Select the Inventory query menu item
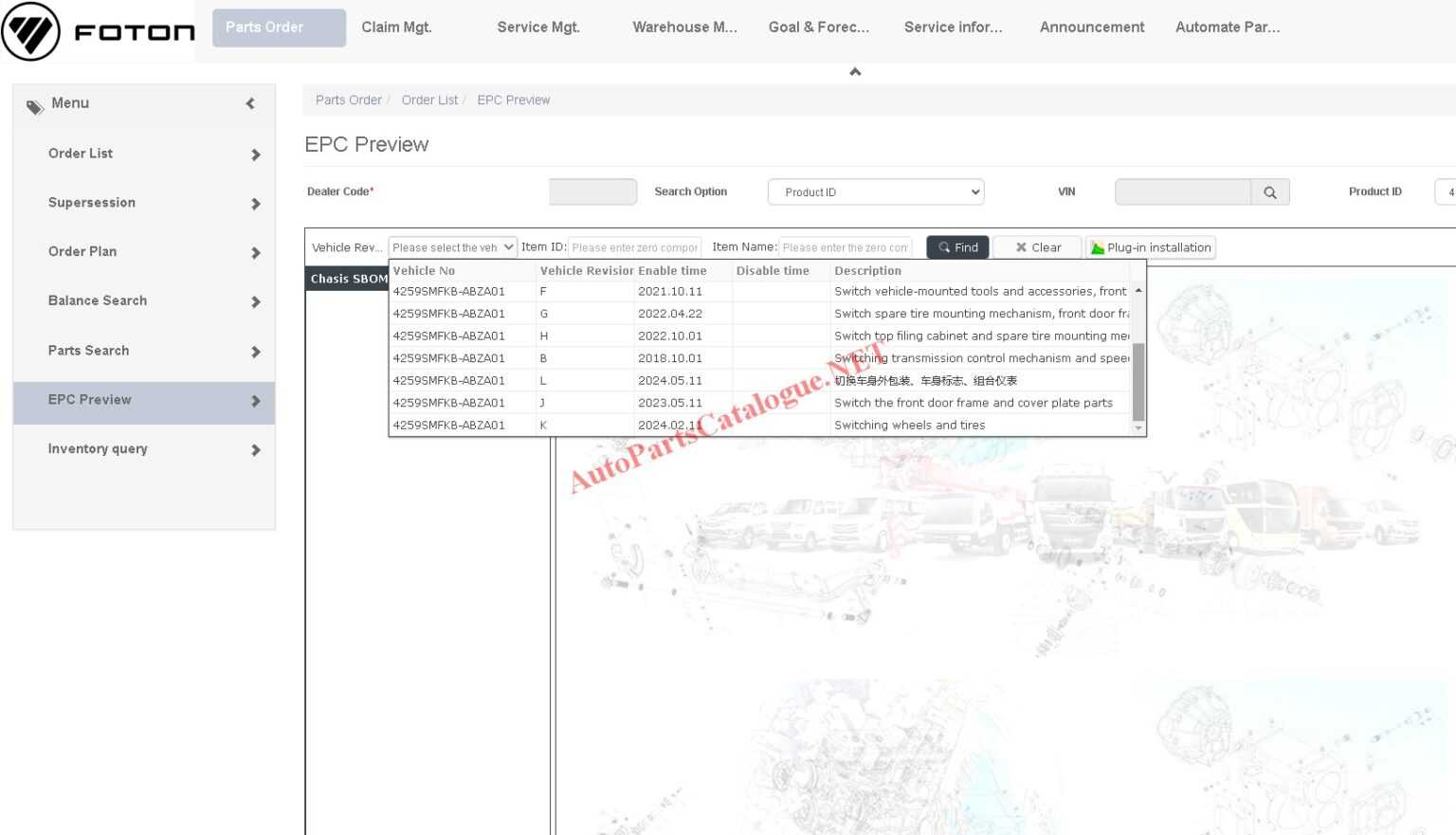 [98, 448]
